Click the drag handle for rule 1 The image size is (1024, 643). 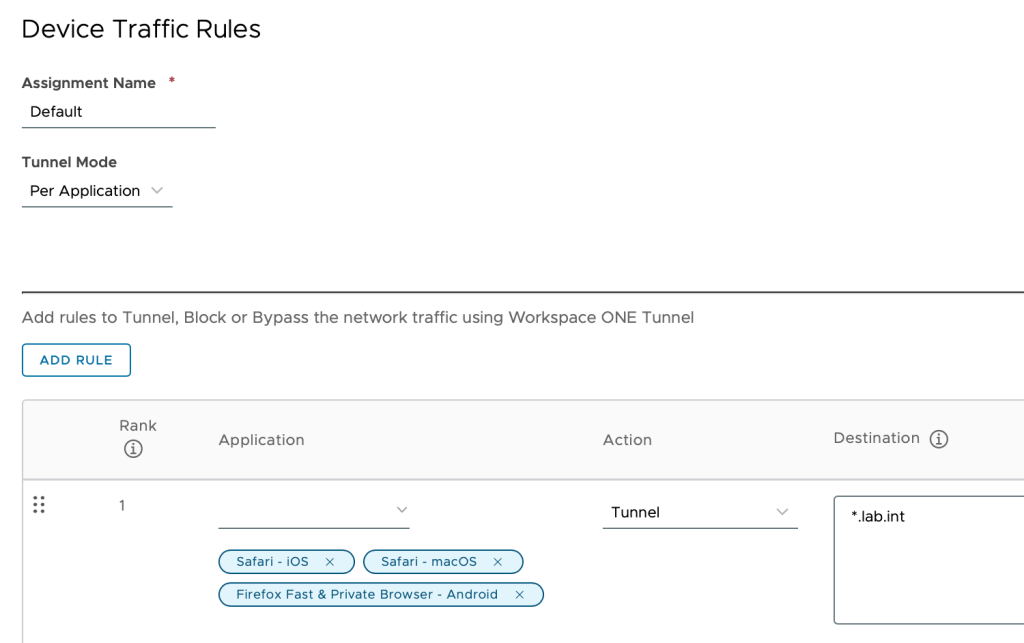[39, 505]
